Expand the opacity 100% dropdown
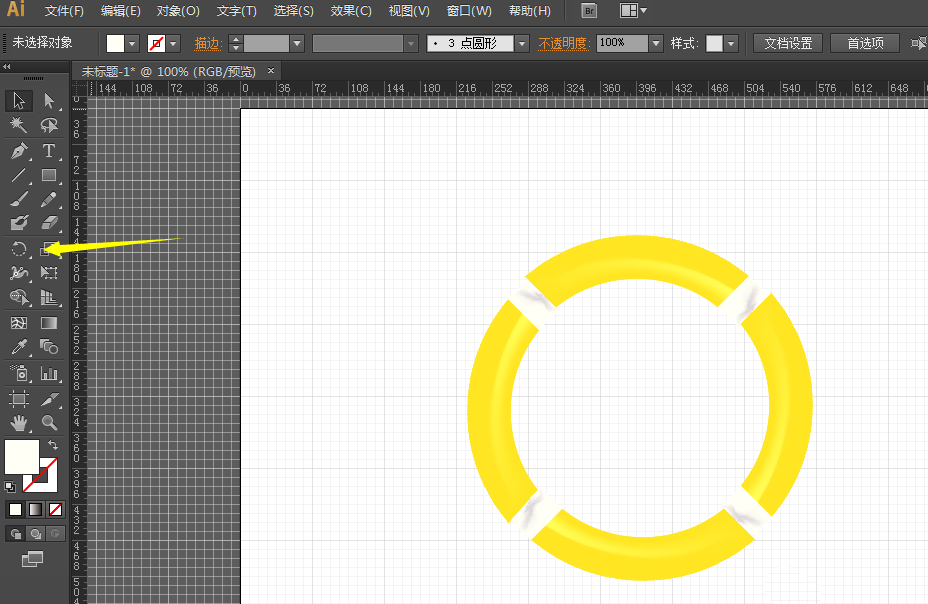 (656, 44)
